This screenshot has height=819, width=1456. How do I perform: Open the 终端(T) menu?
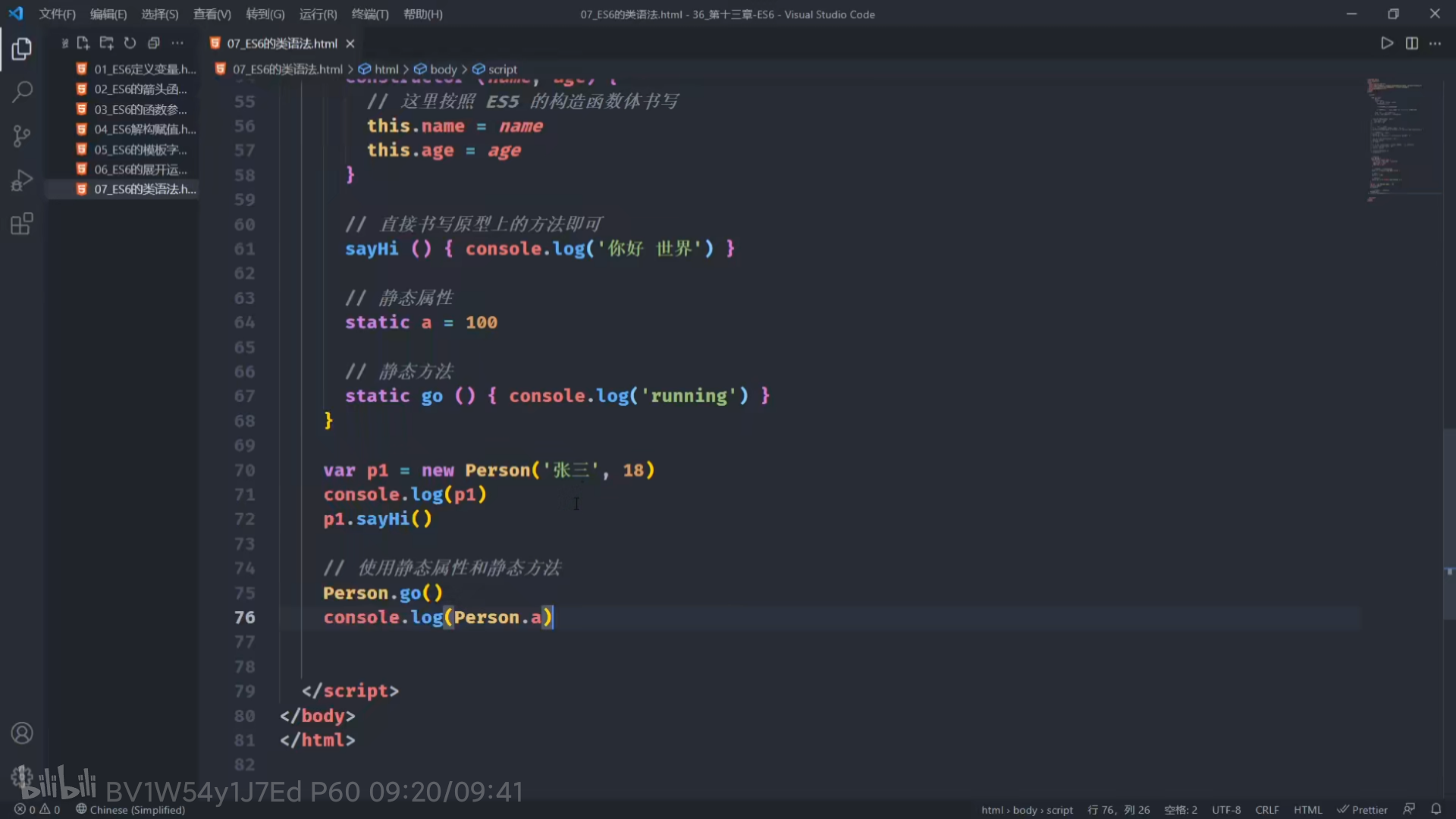pyautogui.click(x=370, y=14)
